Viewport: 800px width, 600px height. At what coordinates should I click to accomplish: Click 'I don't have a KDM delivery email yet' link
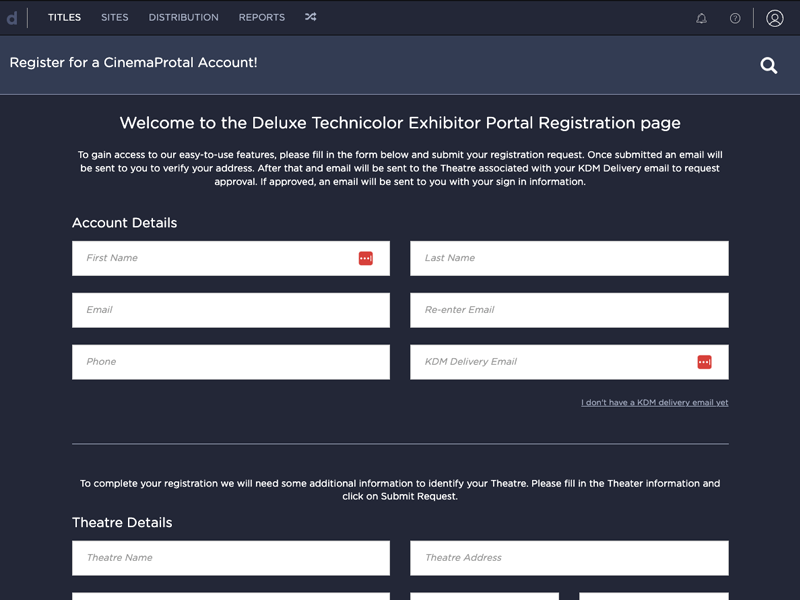(x=655, y=403)
